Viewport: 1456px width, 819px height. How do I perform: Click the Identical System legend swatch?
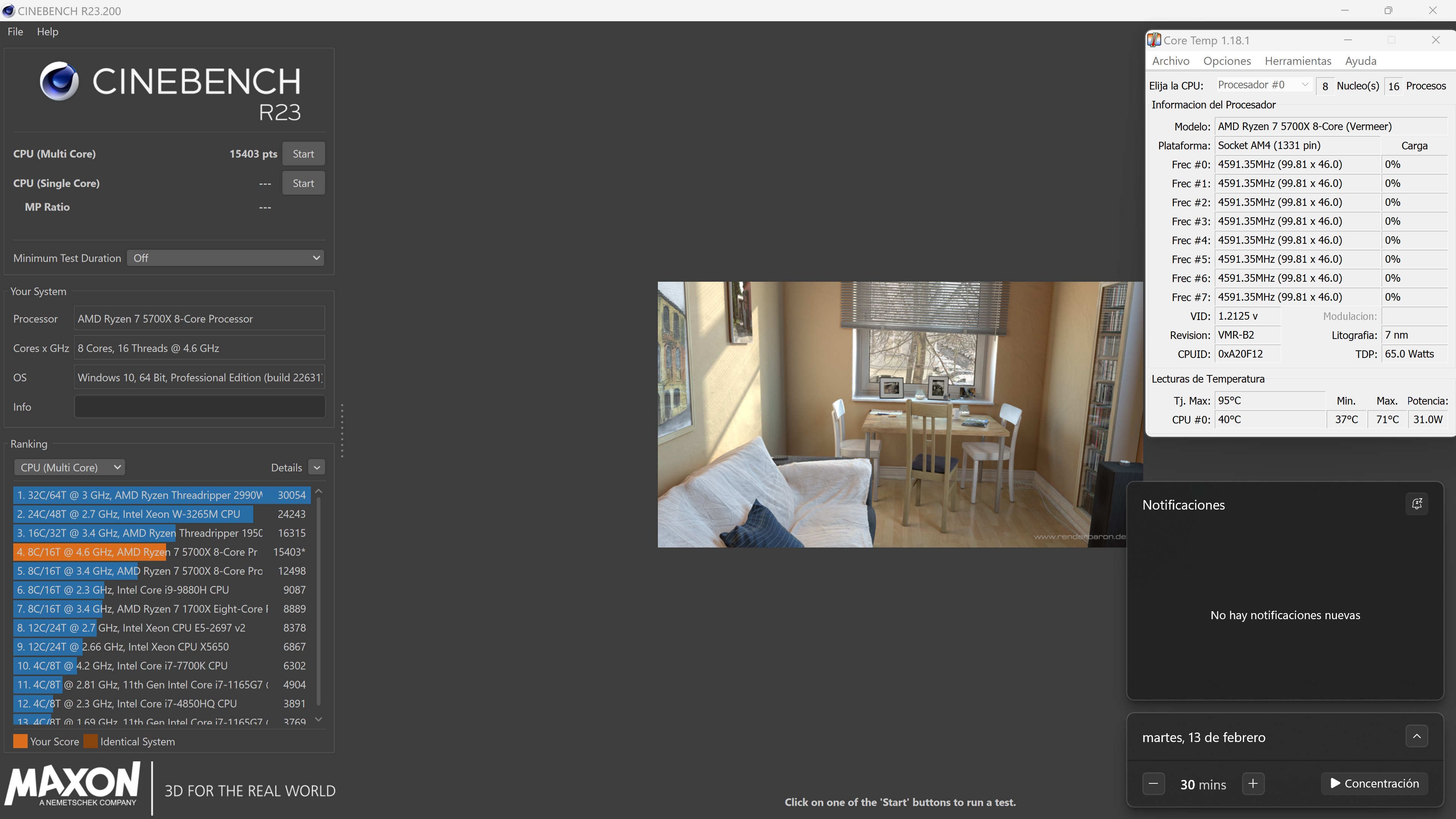coord(91,742)
